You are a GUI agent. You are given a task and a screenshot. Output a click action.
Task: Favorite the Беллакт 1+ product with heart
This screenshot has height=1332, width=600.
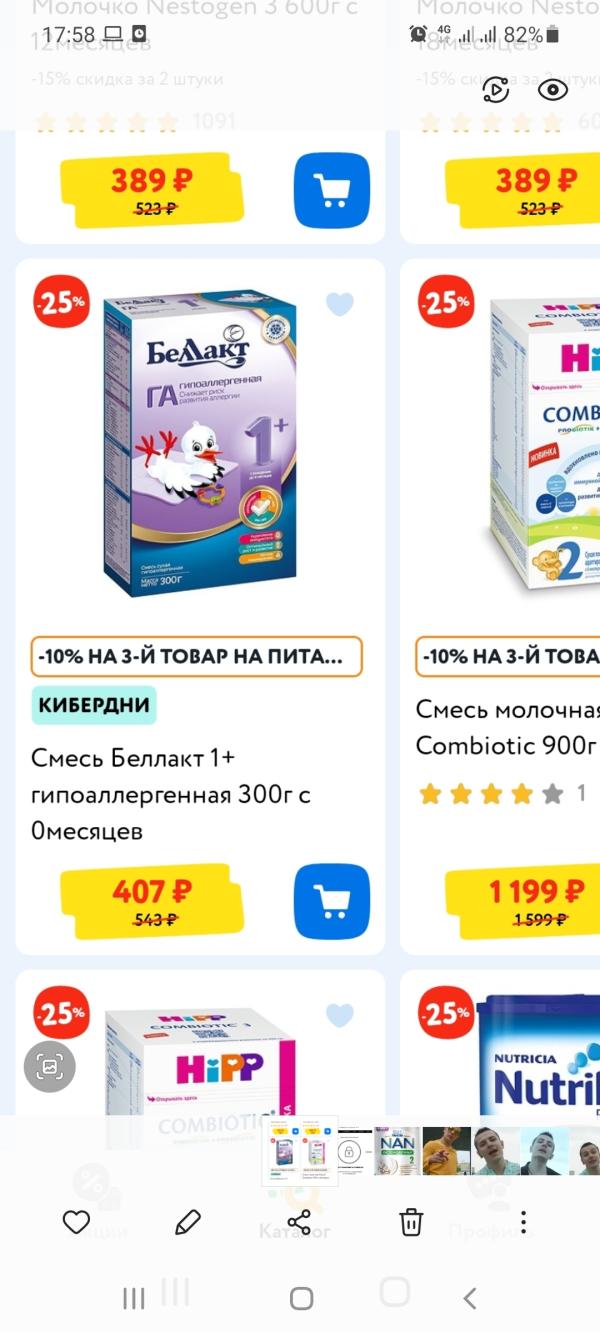pos(340,305)
